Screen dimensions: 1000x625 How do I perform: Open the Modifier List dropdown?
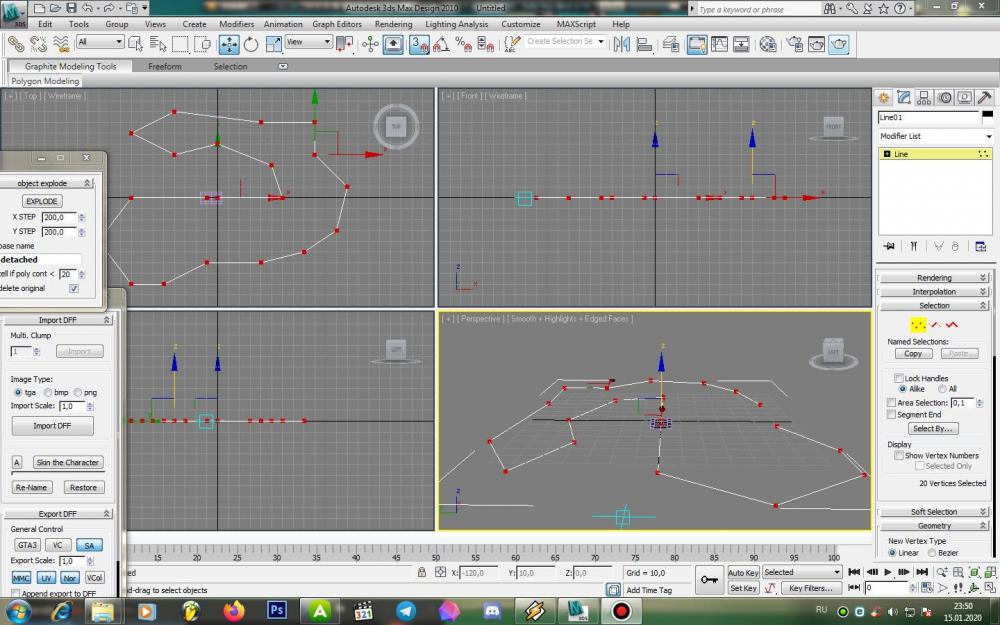pyautogui.click(x=936, y=136)
